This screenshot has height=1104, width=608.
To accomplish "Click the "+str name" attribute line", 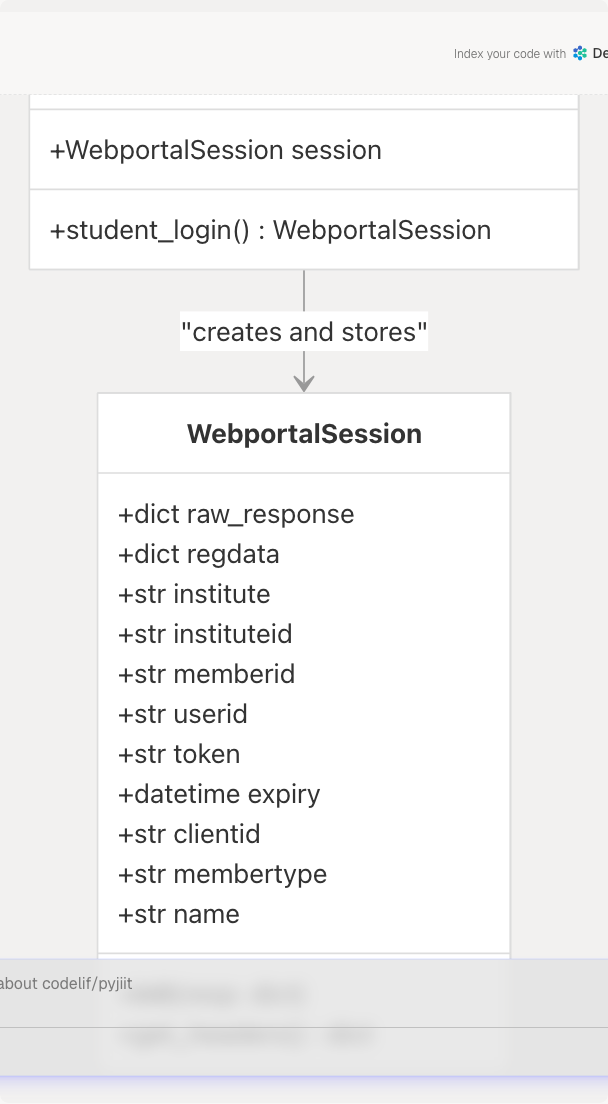I will coord(179,914).
